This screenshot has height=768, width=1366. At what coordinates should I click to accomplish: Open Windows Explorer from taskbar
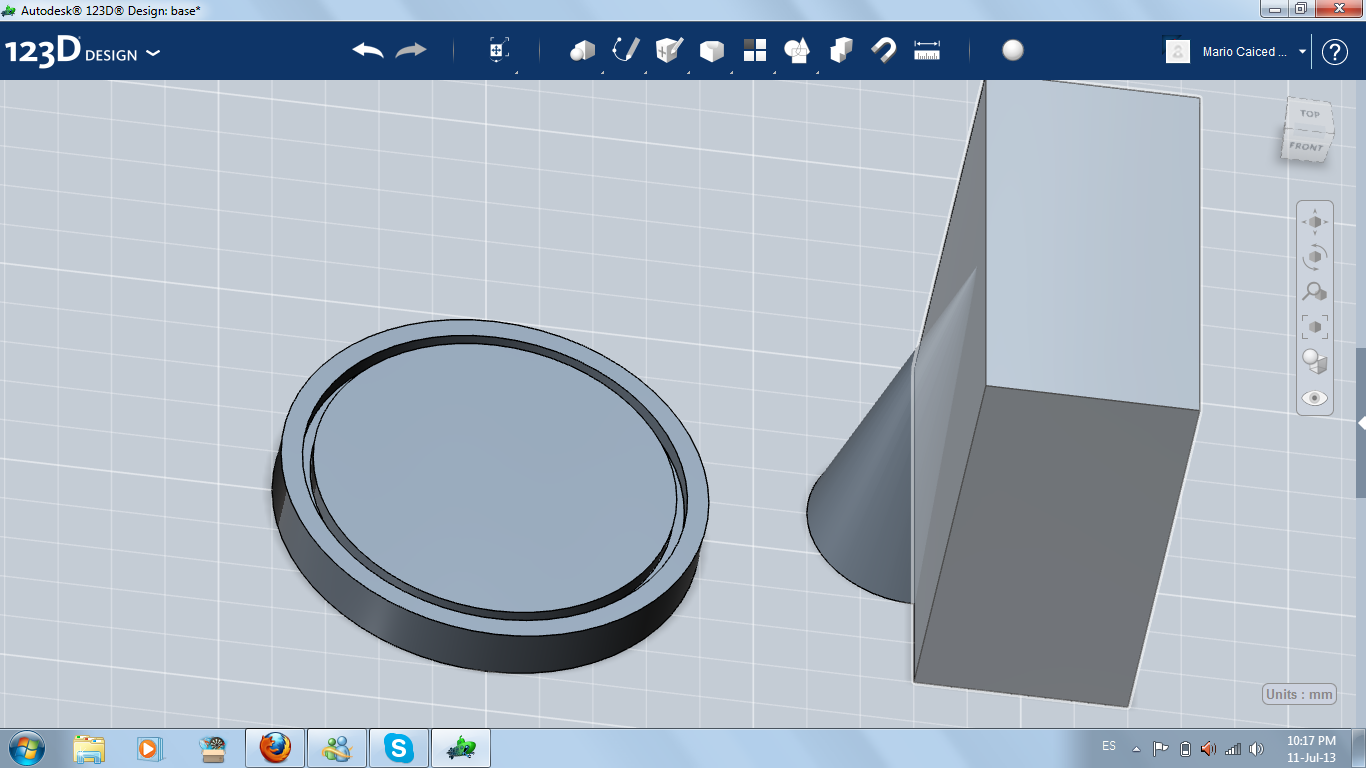tap(89, 748)
